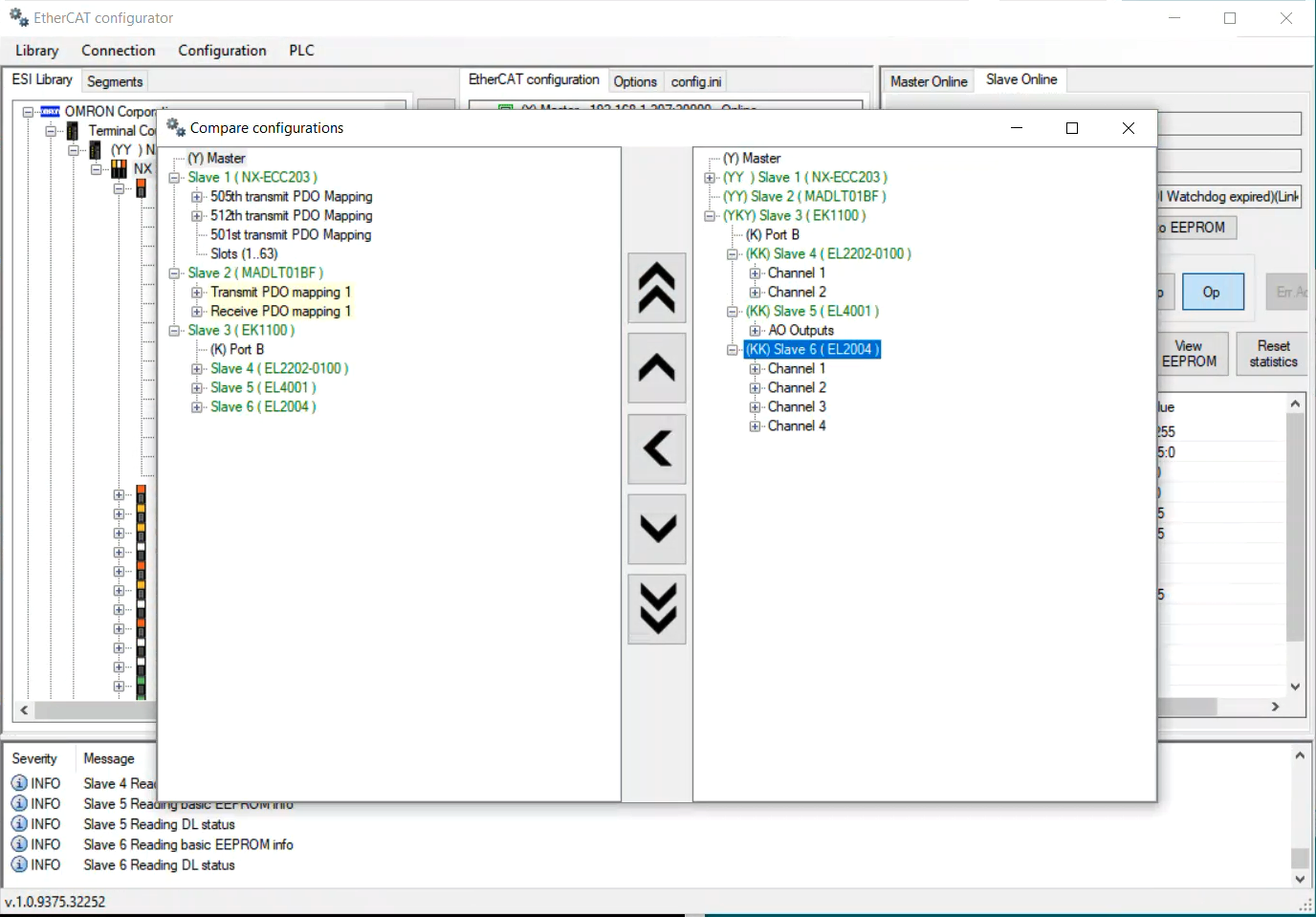This screenshot has height=917, width=1316.
Task: Open the config.ini tab
Action: click(696, 81)
